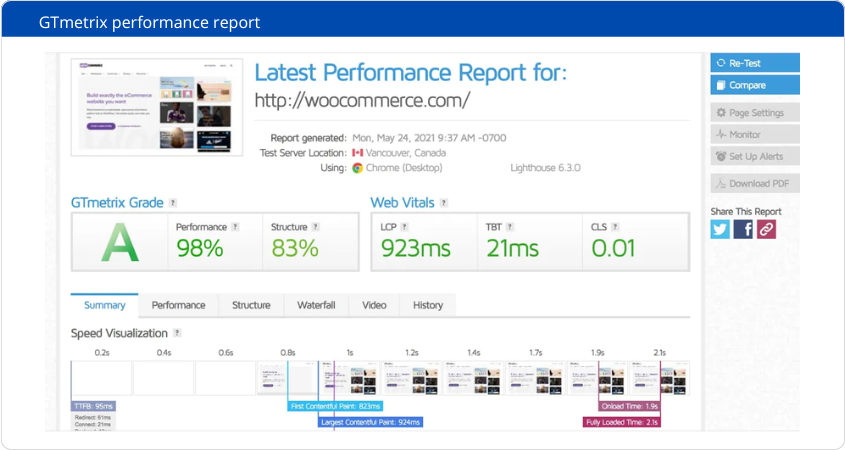This screenshot has width=845, height=450.
Task: Click help icon beside CLS
Action: pyautogui.click(x=615, y=227)
